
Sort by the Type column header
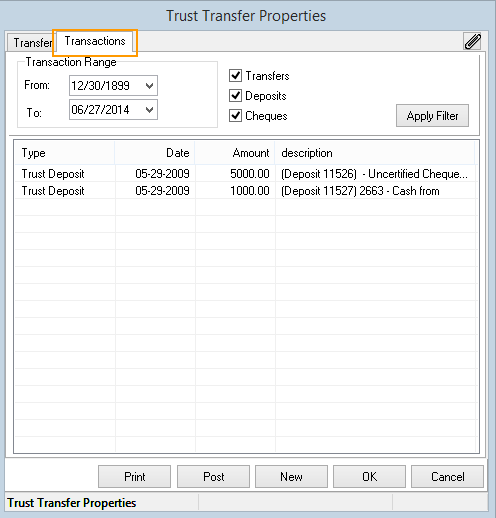pyautogui.click(x=65, y=153)
